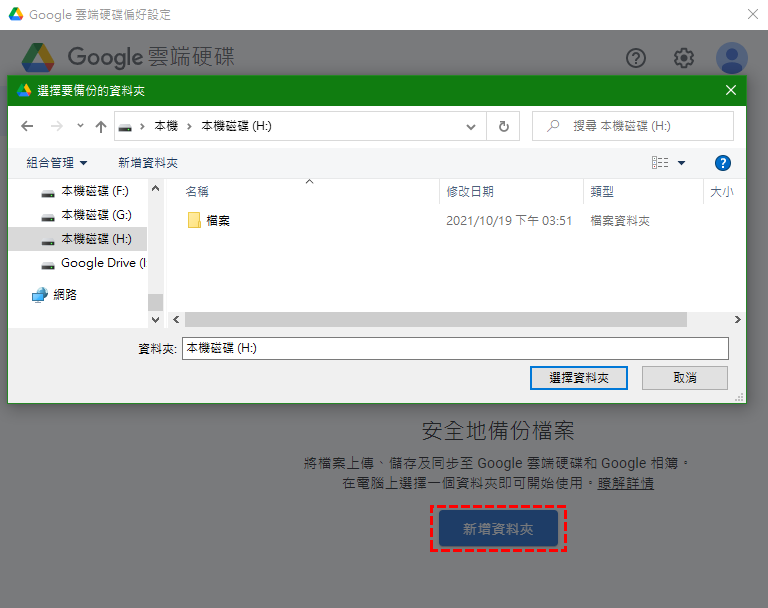Viewport: 768px width, 608px height.
Task: Open the 組合管理 menu
Action: (56, 163)
